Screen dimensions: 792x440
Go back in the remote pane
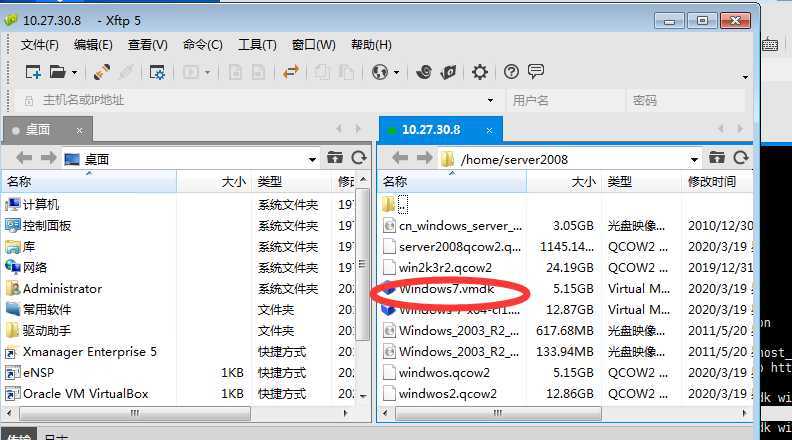[x=400, y=158]
